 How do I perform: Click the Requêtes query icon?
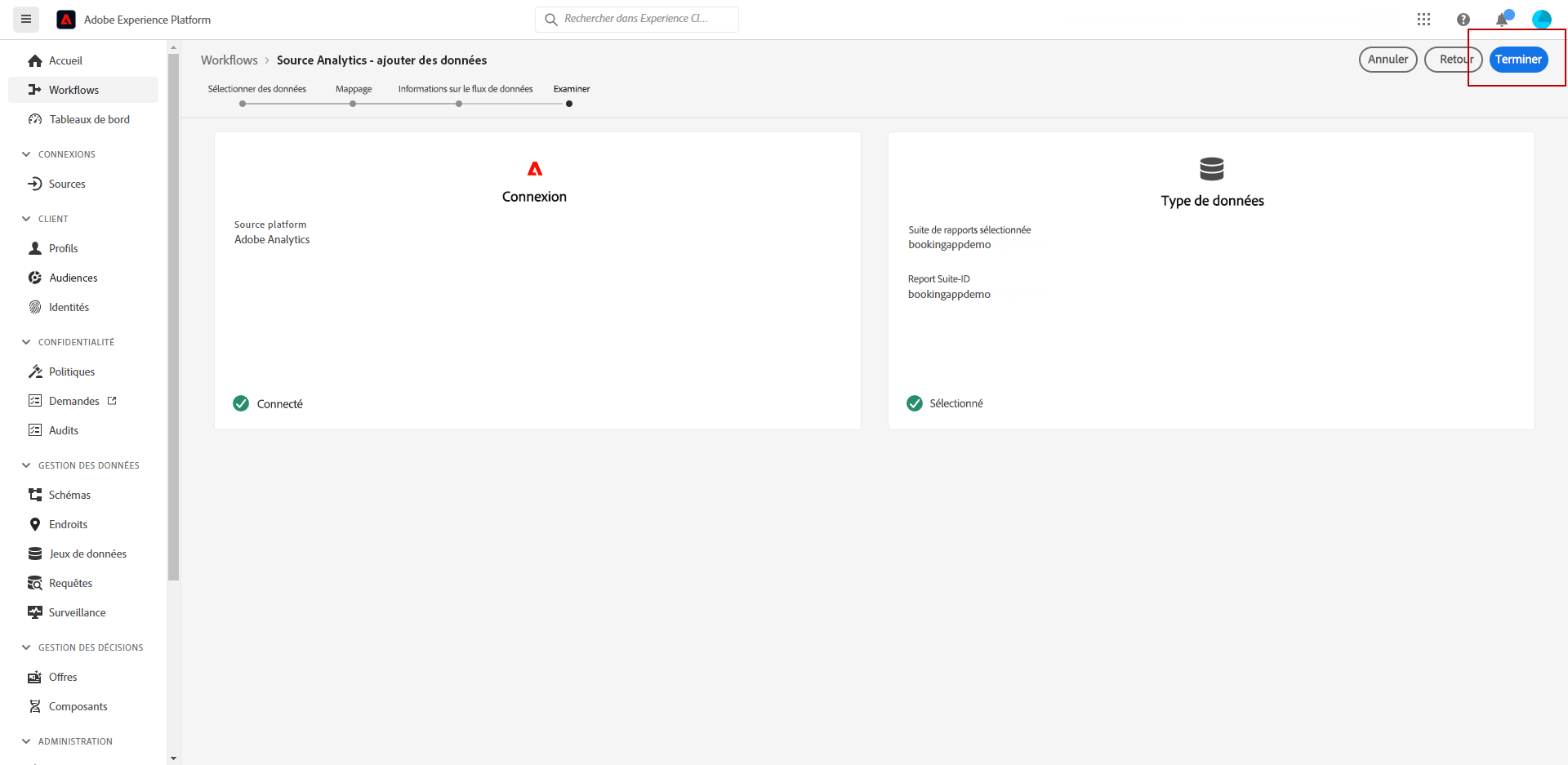tap(35, 583)
